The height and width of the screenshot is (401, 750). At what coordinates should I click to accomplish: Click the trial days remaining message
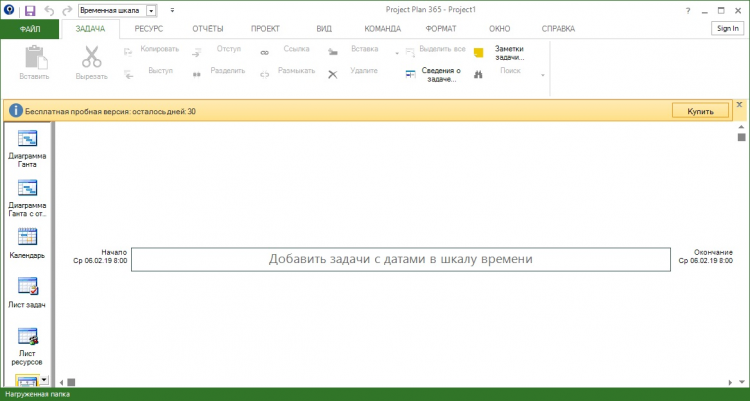[x=110, y=111]
